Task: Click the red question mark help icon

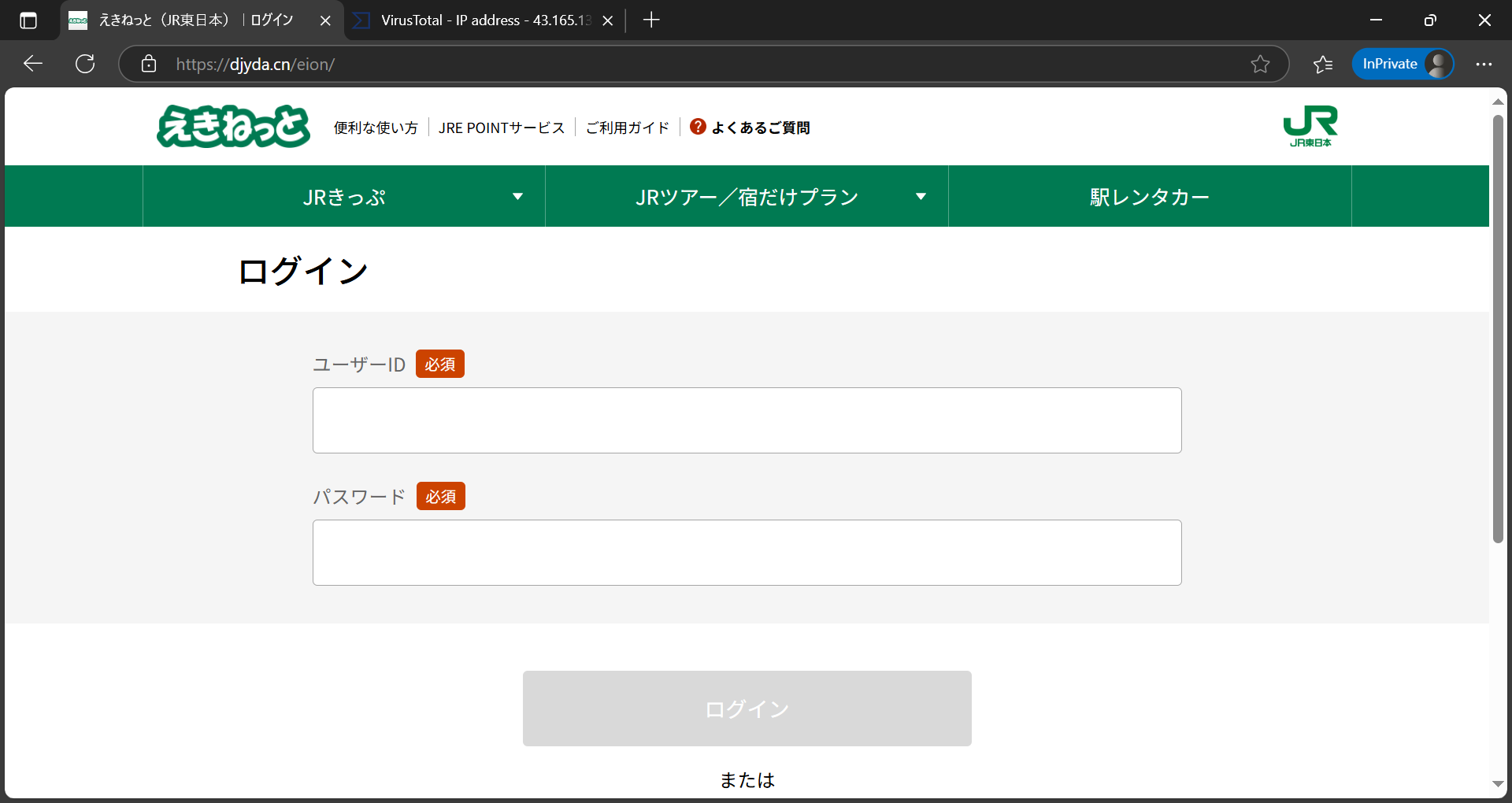Action: point(698,127)
